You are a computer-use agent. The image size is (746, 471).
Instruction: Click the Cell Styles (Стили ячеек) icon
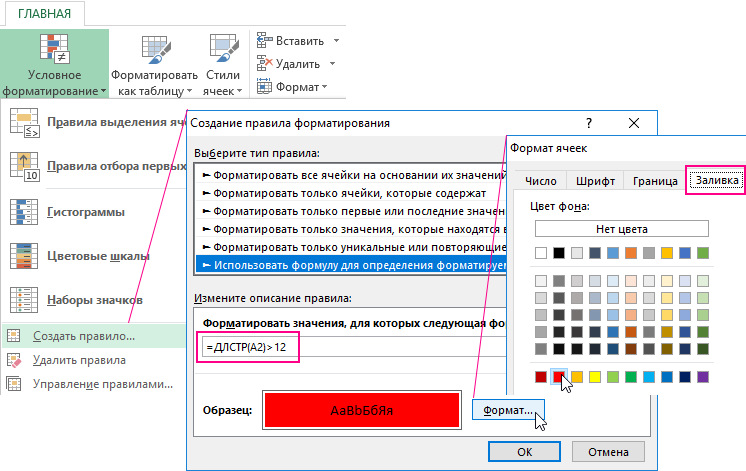224,48
